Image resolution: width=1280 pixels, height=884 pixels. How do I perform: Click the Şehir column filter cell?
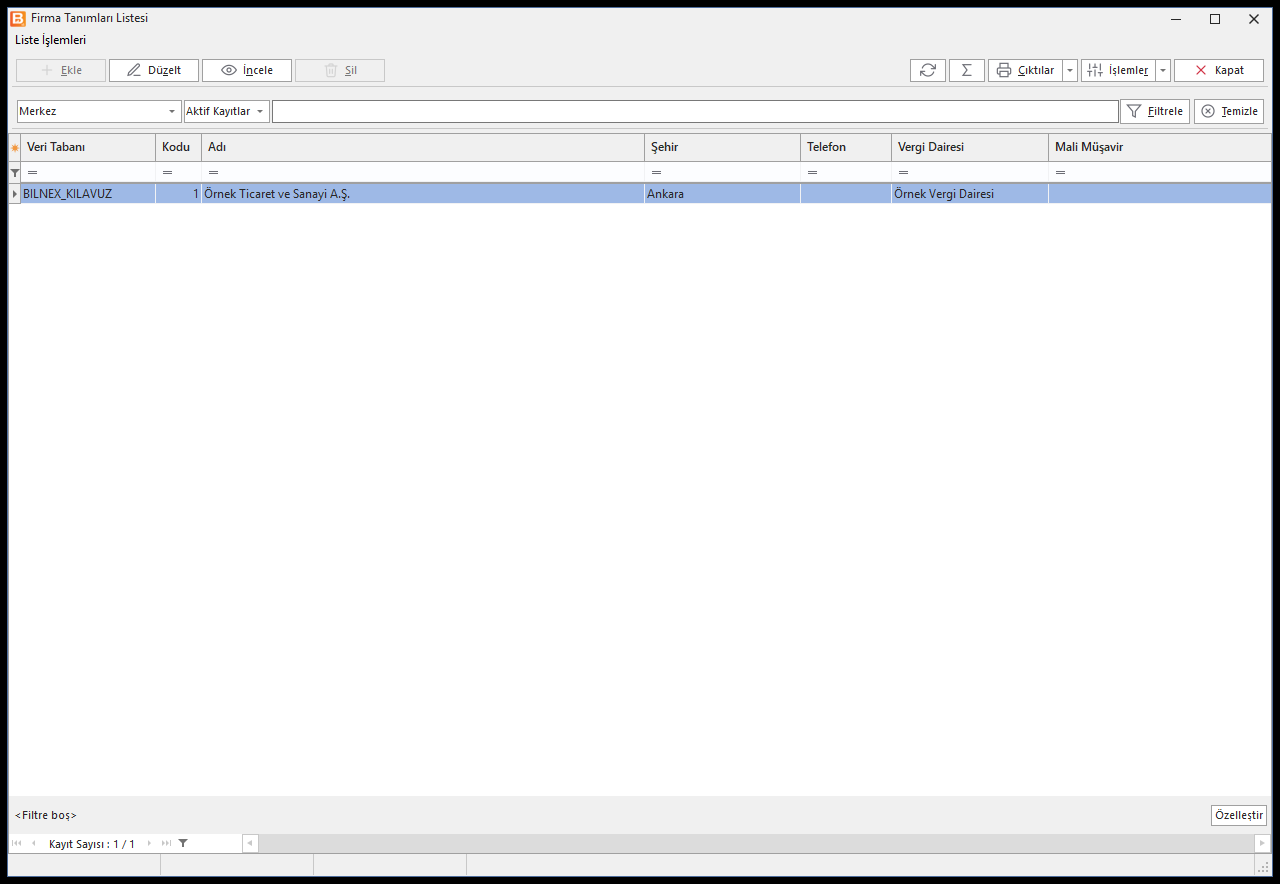click(722, 173)
